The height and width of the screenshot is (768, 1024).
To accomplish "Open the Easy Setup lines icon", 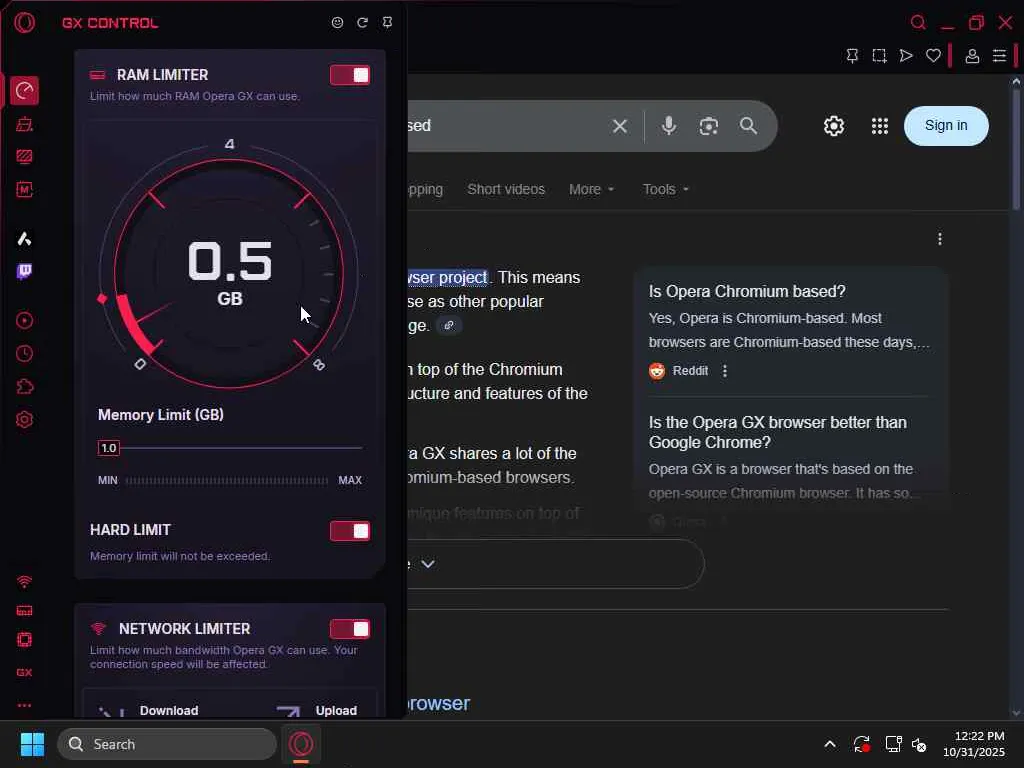I will click(999, 56).
